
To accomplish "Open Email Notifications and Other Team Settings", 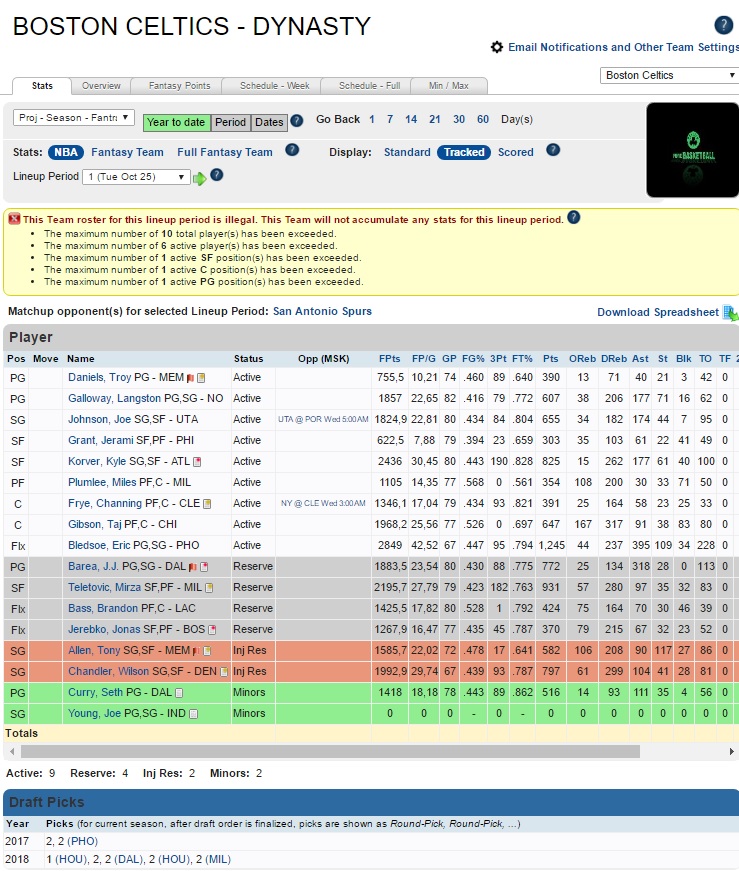I will coord(623,47).
